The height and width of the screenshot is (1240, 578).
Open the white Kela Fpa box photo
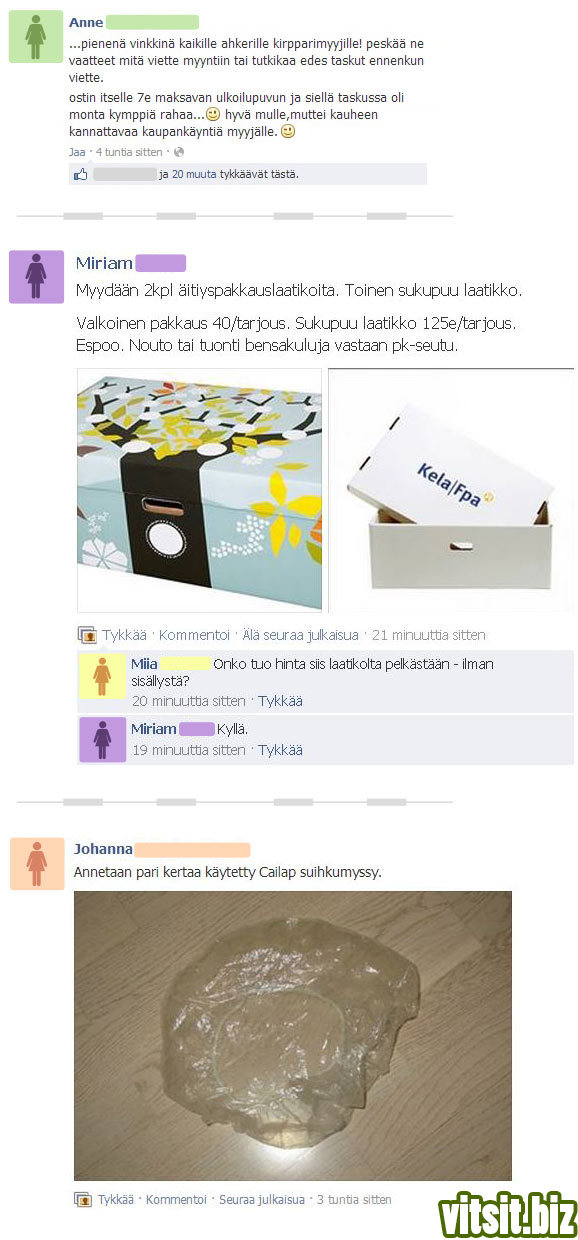tap(452, 490)
